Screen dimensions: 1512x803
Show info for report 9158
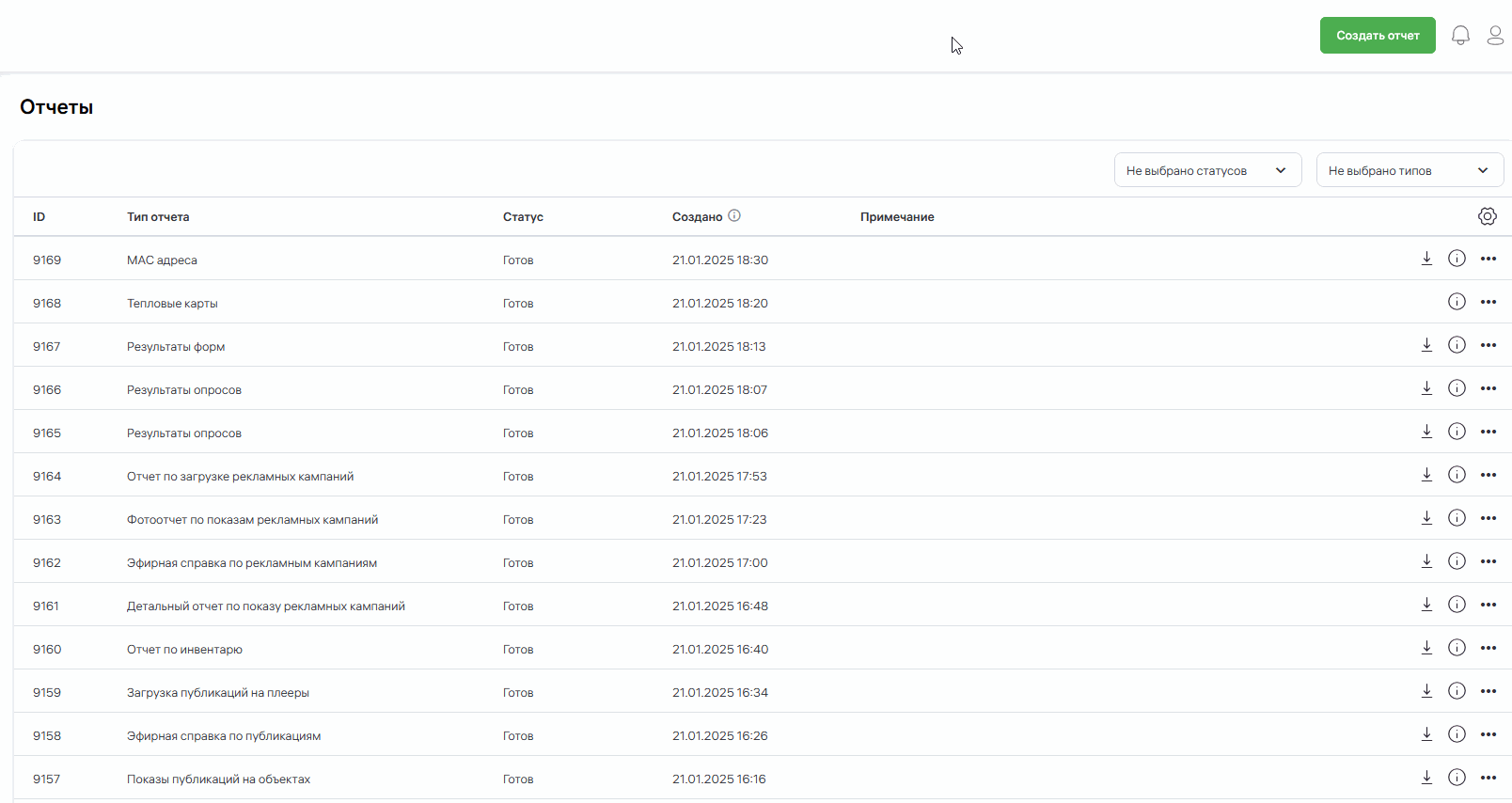coord(1457,734)
